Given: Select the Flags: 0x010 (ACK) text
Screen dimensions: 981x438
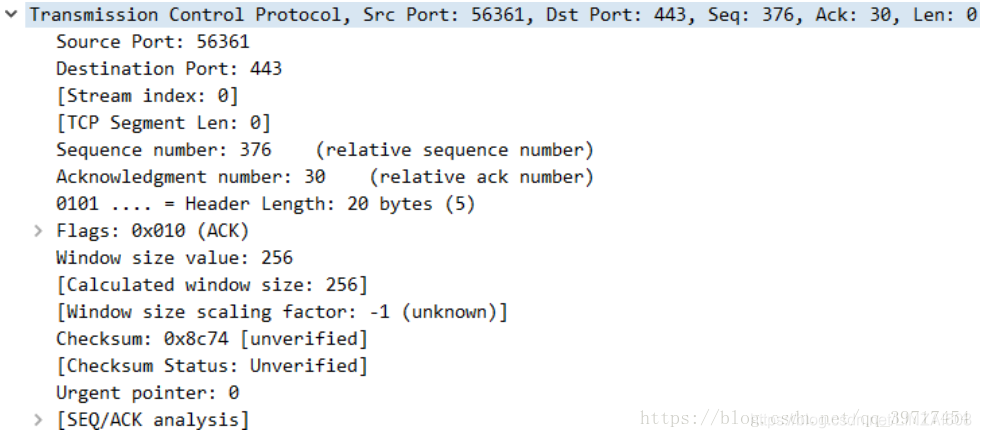Looking at the screenshot, I should click(x=153, y=231).
